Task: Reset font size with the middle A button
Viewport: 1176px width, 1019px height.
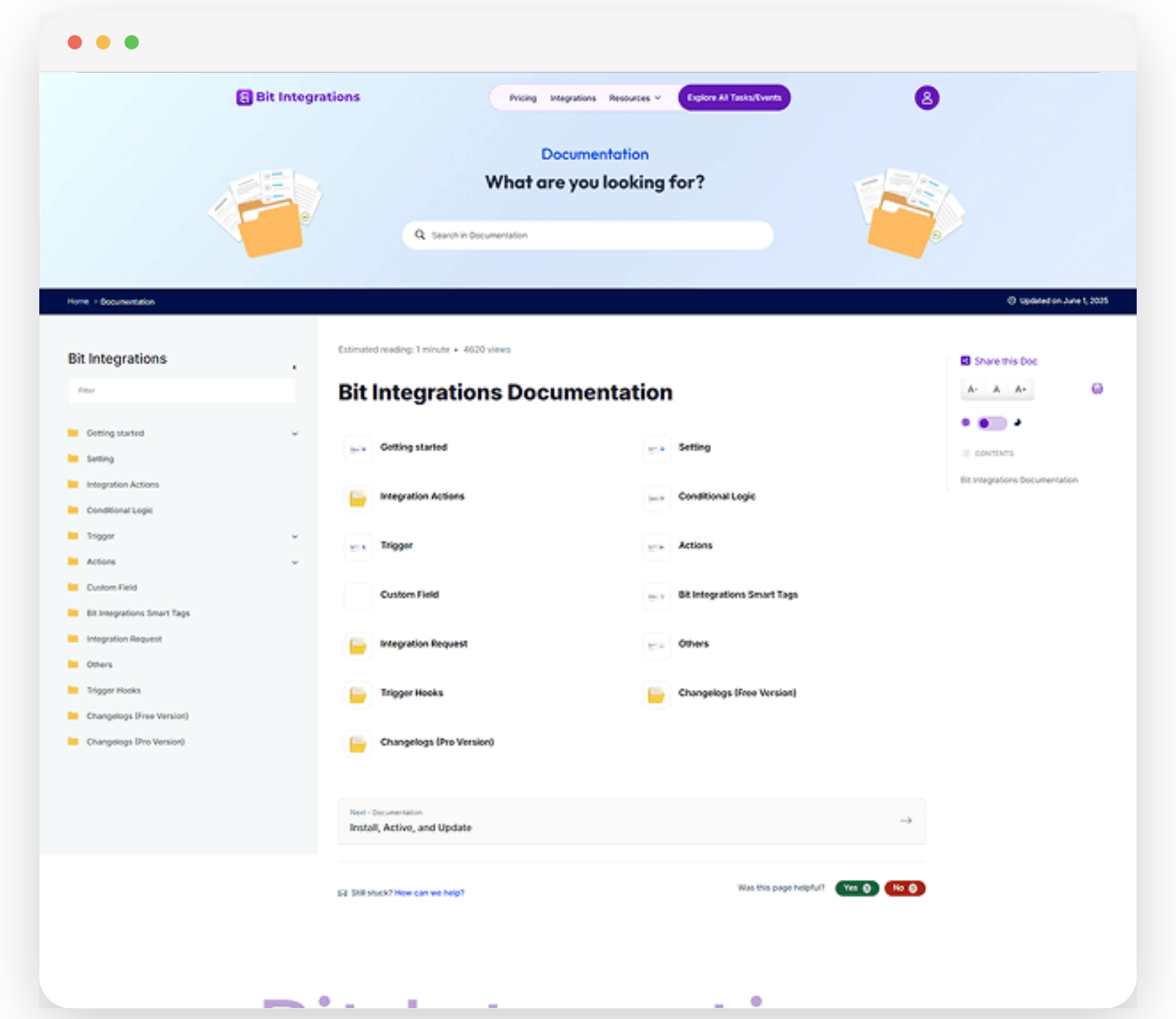Action: click(x=996, y=389)
